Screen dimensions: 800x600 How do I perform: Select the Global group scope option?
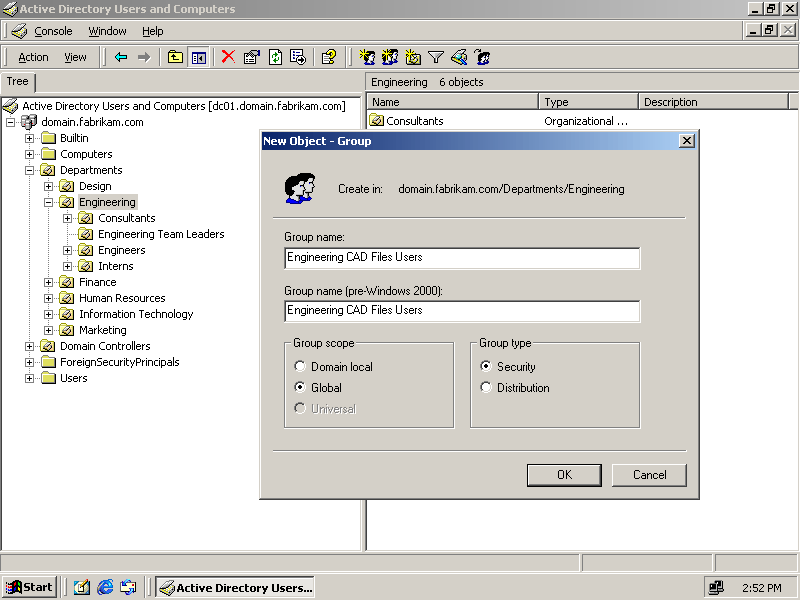tap(300, 388)
